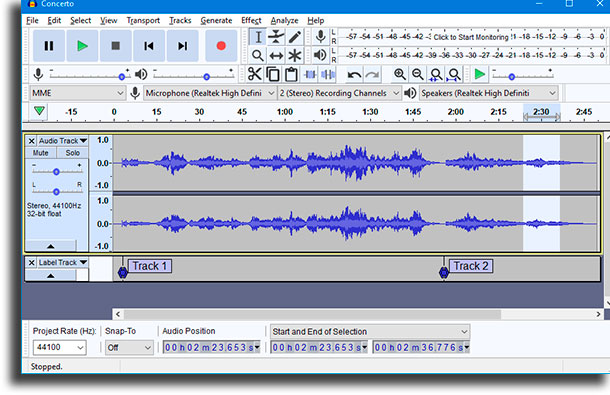Click the playback volume slider handle
The width and height of the screenshot is (610, 395).
point(207,77)
